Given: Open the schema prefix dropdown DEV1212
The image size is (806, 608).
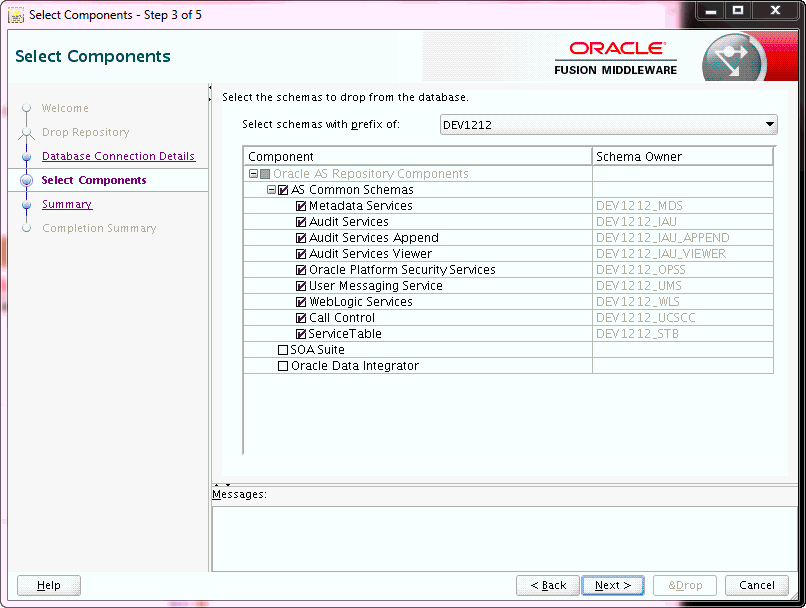Looking at the screenshot, I should (609, 124).
